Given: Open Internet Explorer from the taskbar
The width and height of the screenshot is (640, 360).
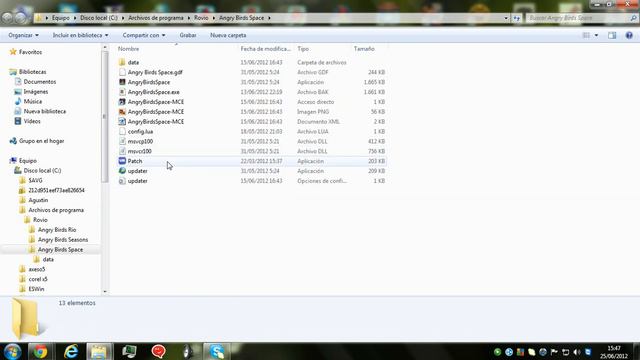Looking at the screenshot, I should (x=71, y=351).
